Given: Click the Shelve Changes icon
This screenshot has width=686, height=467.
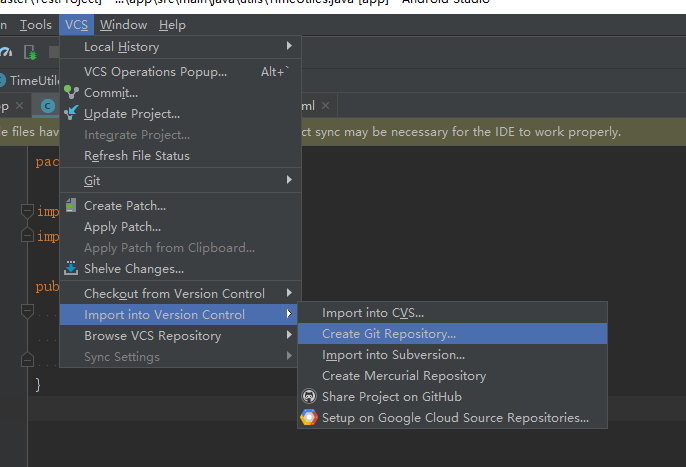Looking at the screenshot, I should pos(71,268).
